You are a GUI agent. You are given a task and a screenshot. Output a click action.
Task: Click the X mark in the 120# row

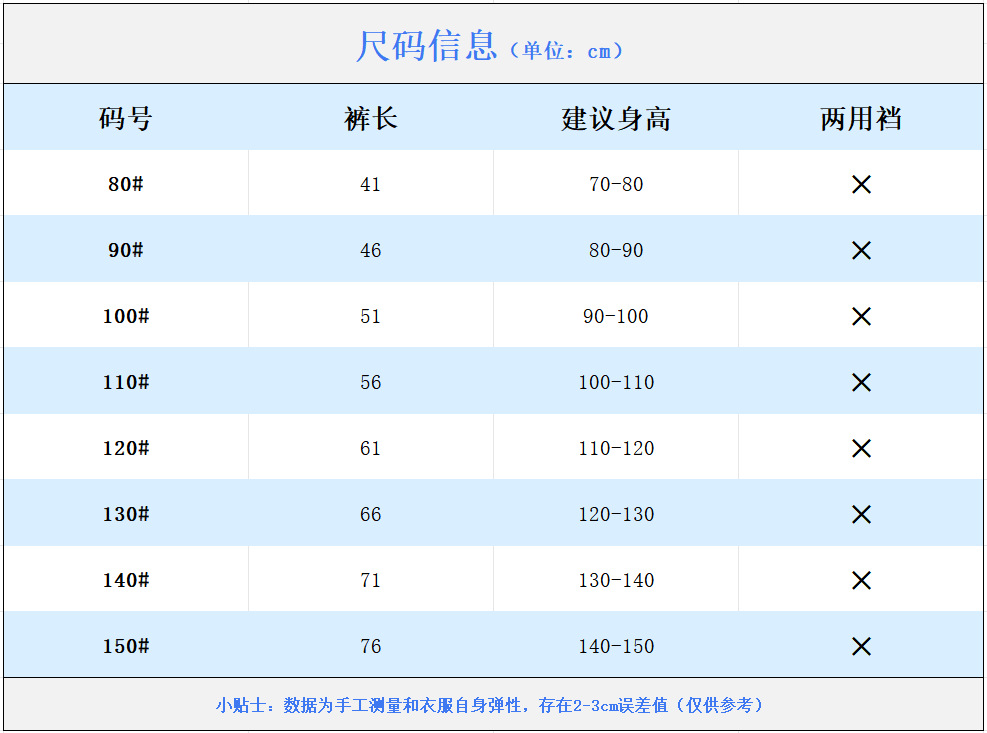(x=861, y=448)
